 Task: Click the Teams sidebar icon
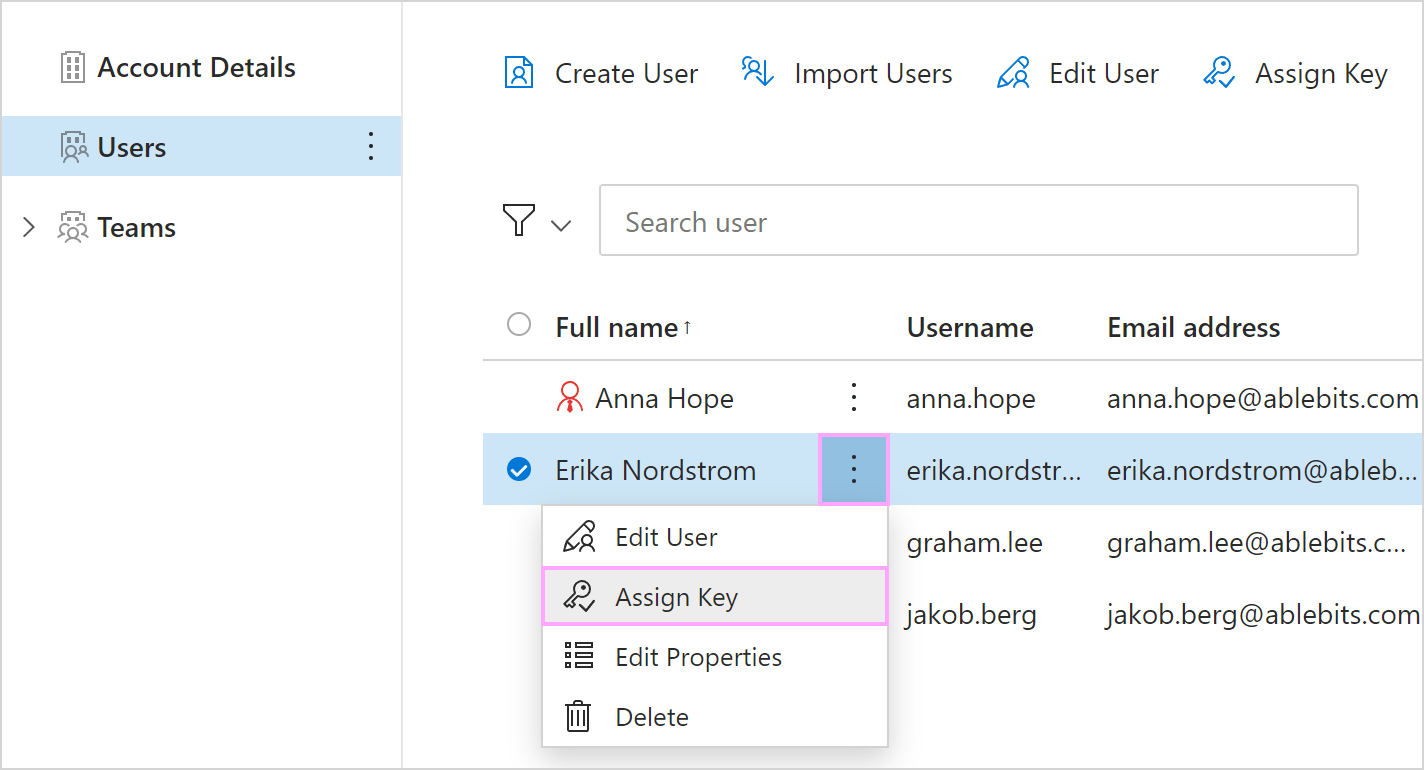click(73, 227)
